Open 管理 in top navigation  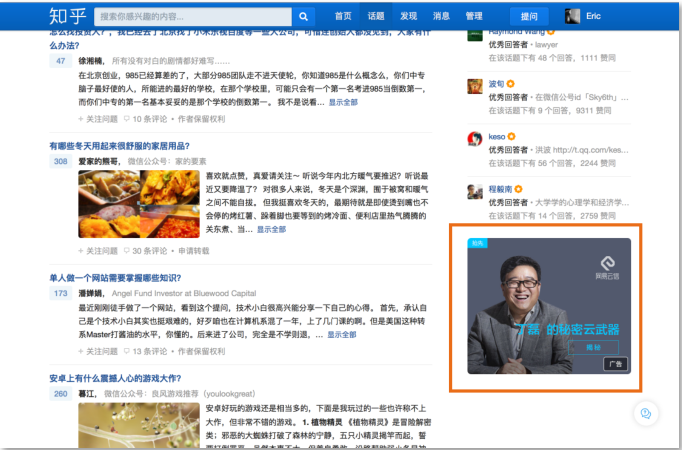[x=474, y=16]
